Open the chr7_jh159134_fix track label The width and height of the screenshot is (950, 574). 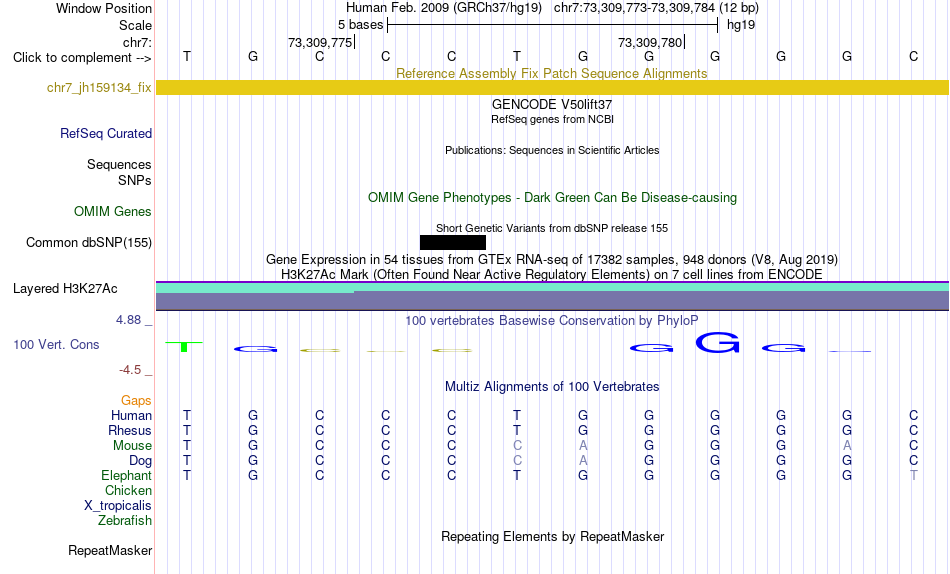[99, 87]
